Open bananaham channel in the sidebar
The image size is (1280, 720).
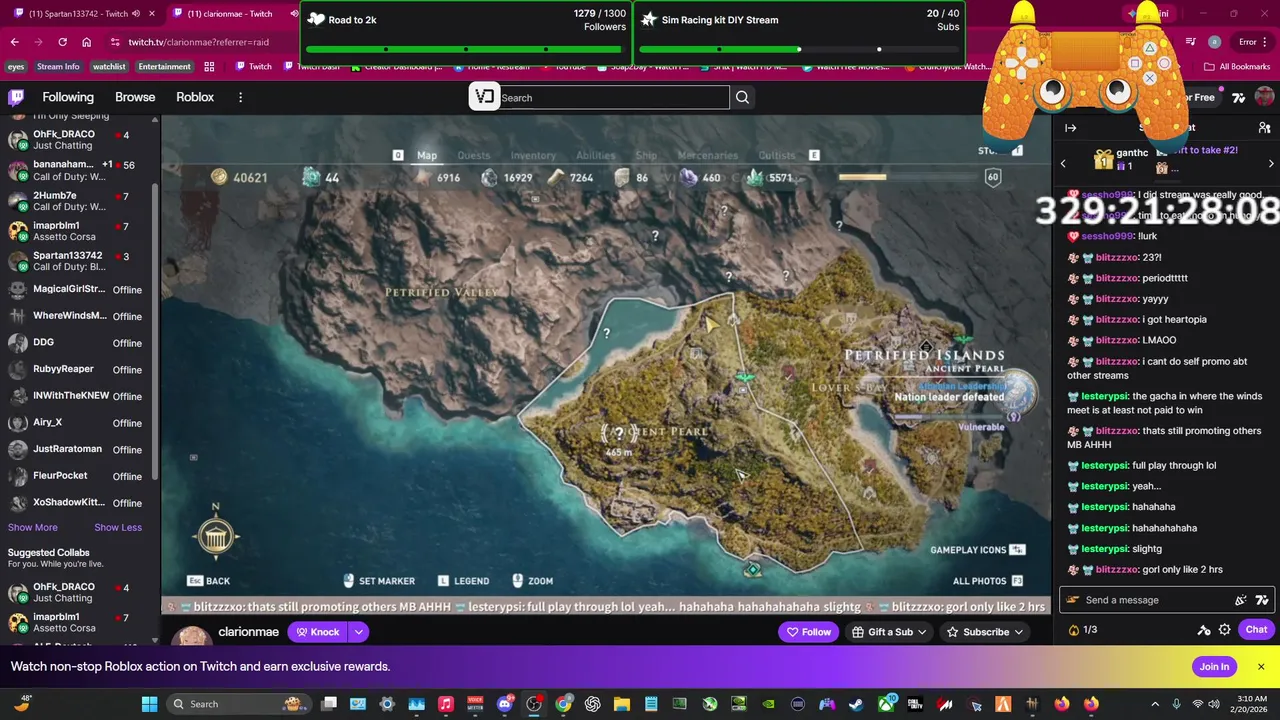point(78,170)
